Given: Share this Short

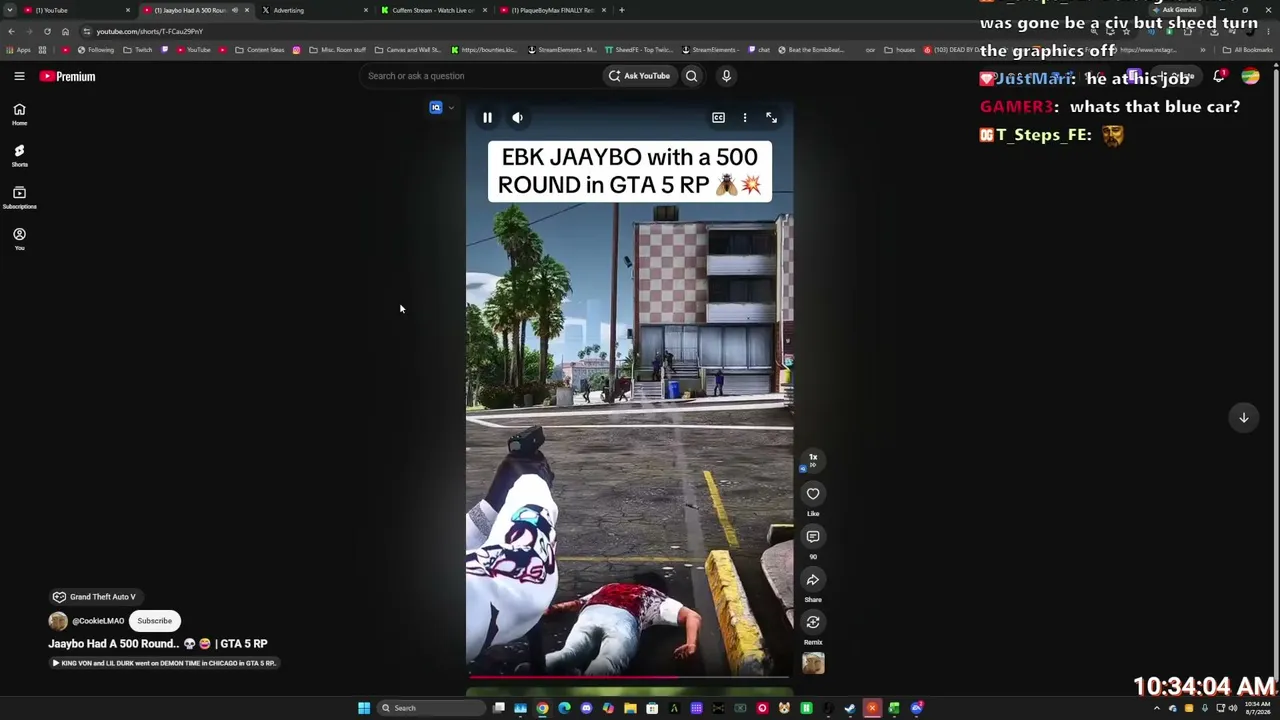Looking at the screenshot, I should click(813, 580).
